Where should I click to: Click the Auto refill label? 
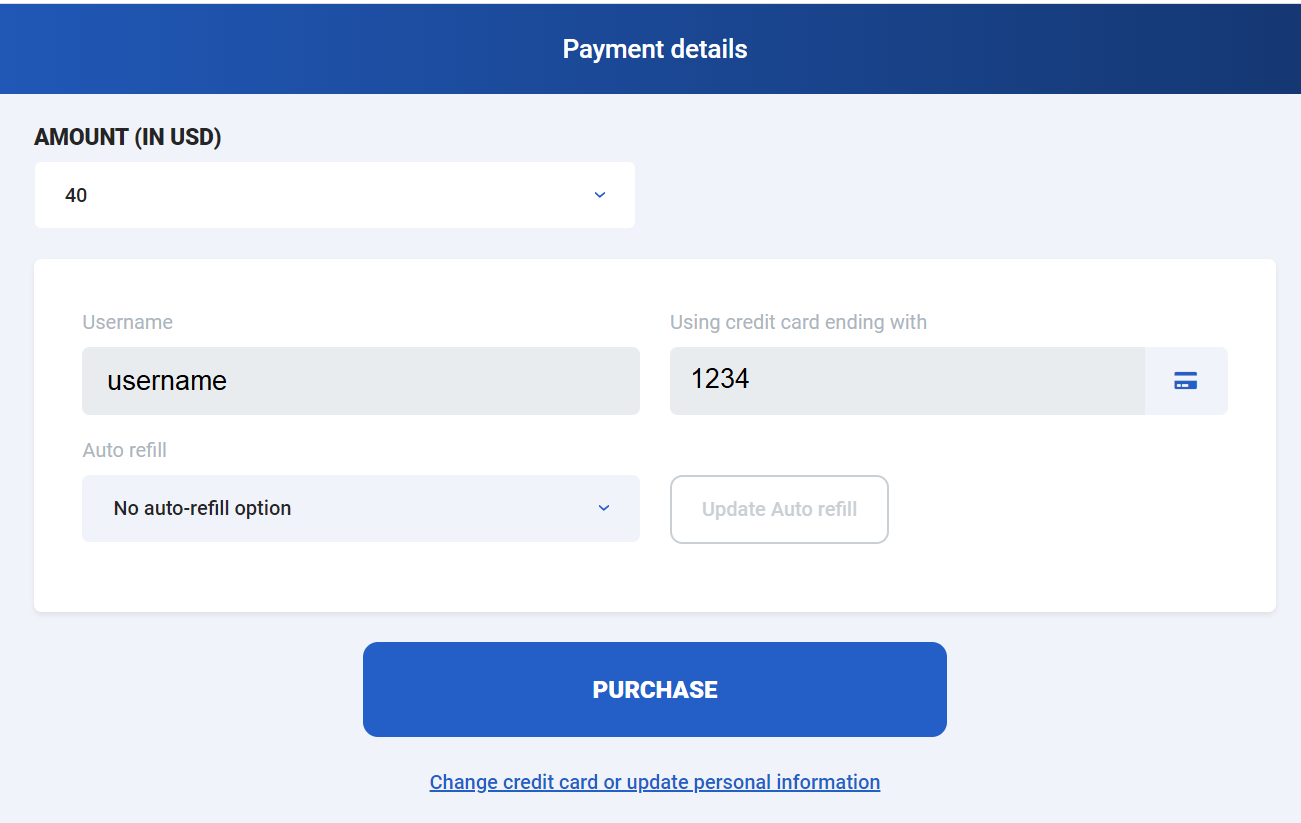click(x=124, y=450)
